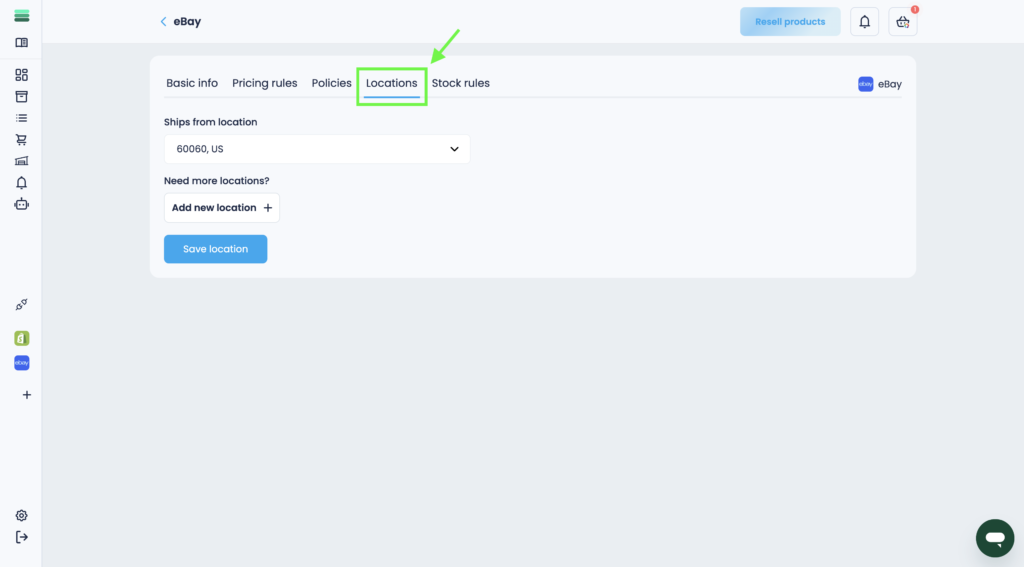The height and width of the screenshot is (567, 1024).
Task: Open the list icon in sidebar
Action: (x=21, y=118)
